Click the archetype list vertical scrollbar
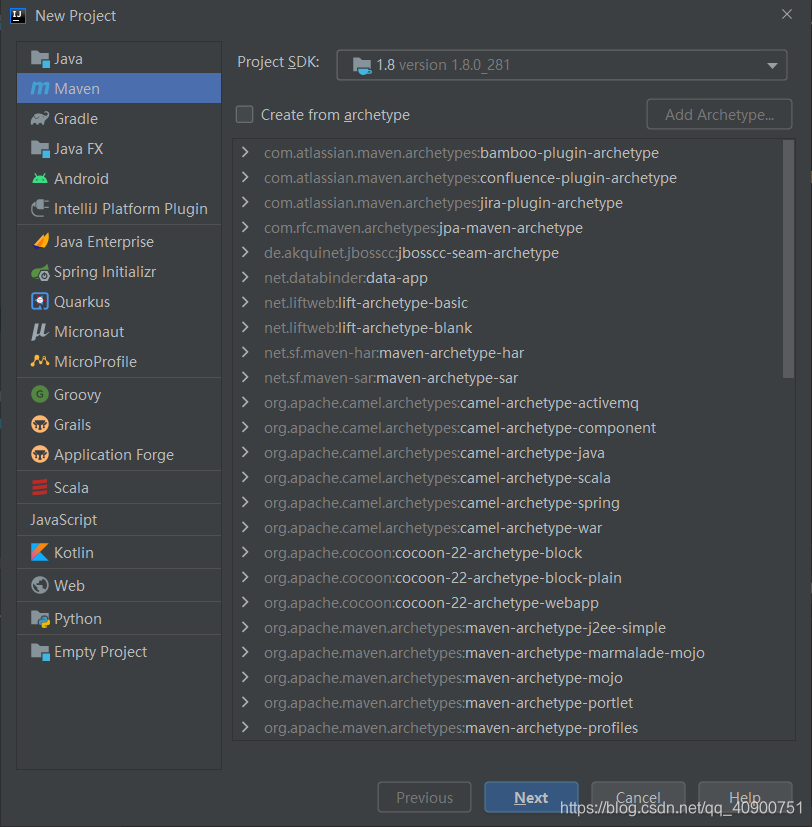The height and width of the screenshot is (827, 812). (788, 258)
